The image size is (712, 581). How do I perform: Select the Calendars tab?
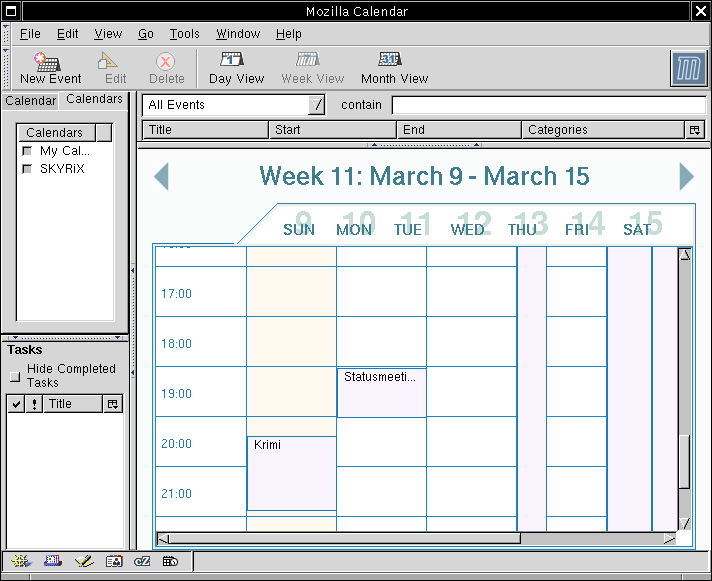94,99
